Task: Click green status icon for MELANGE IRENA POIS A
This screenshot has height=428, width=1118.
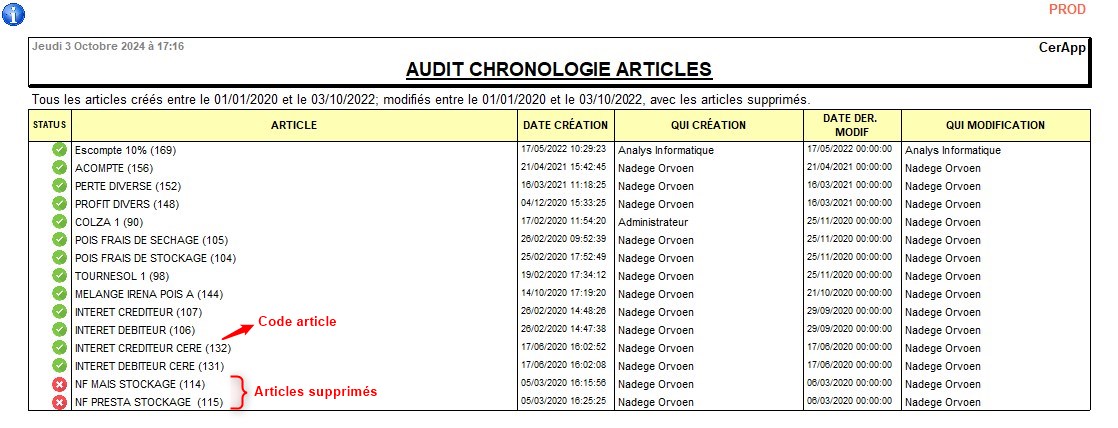Action: (x=59, y=294)
